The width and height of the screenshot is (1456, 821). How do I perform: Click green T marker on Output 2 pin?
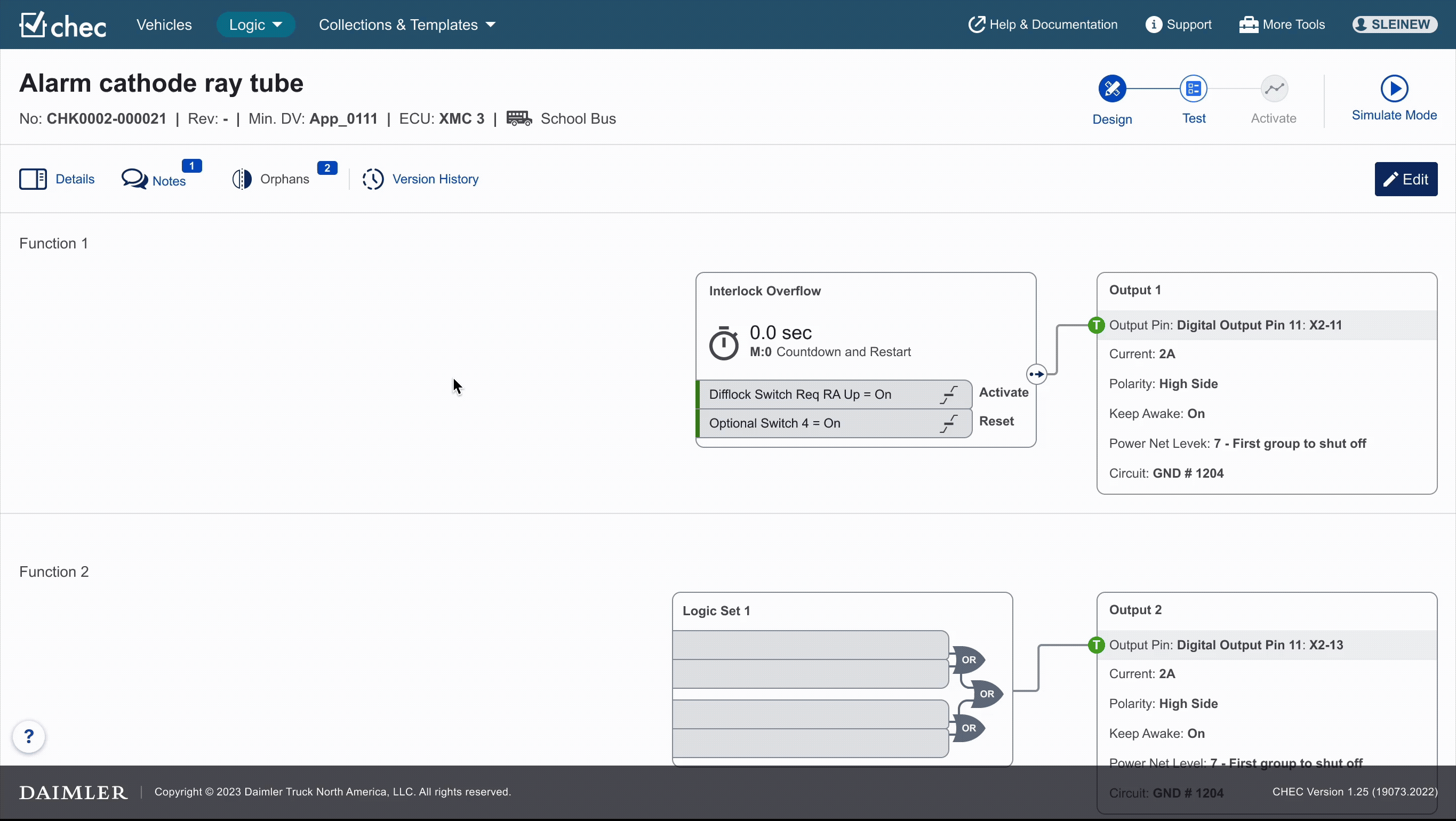coord(1097,645)
